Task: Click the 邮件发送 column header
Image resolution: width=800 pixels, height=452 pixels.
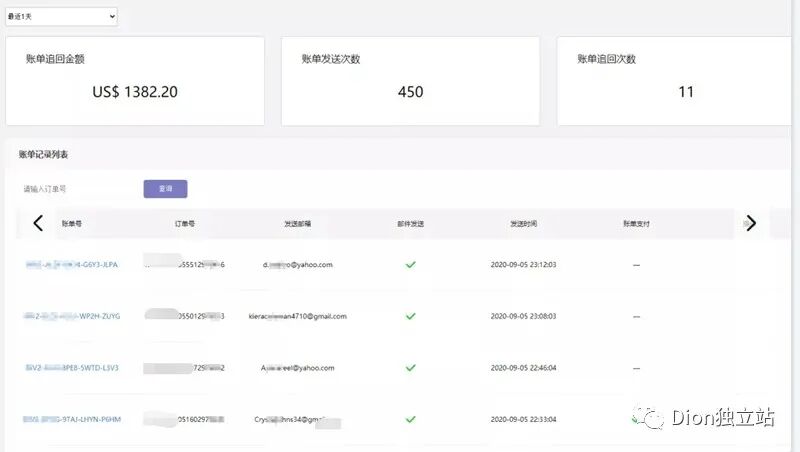Action: 410,223
